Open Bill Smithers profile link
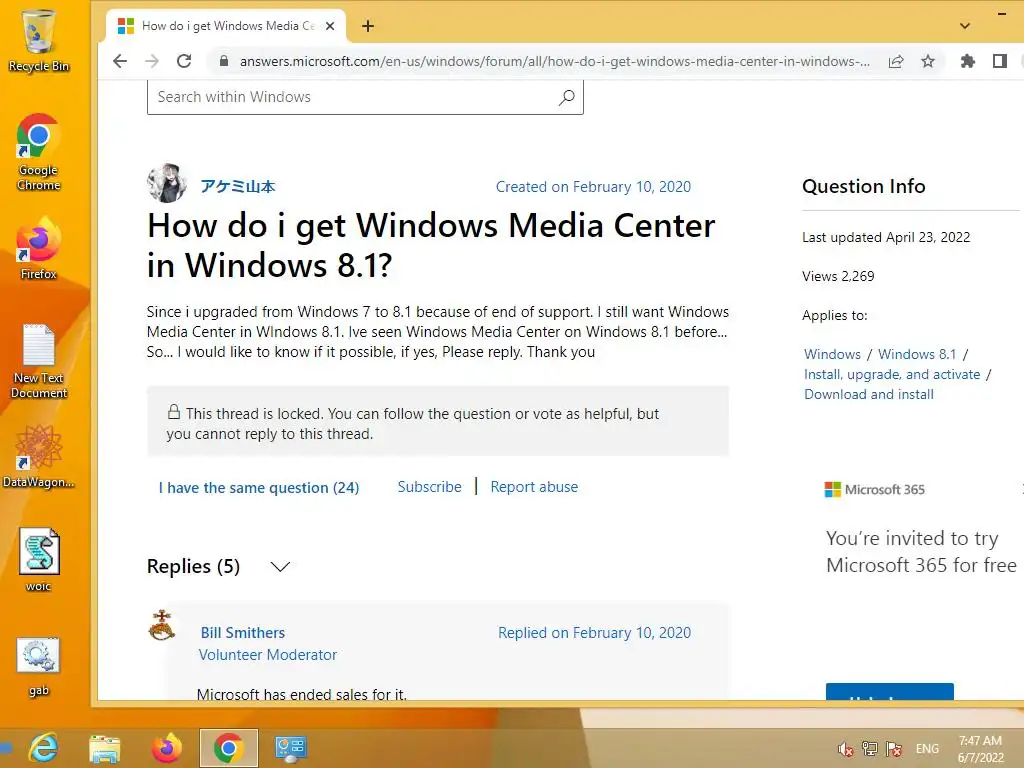The image size is (1024, 768). [x=243, y=633]
